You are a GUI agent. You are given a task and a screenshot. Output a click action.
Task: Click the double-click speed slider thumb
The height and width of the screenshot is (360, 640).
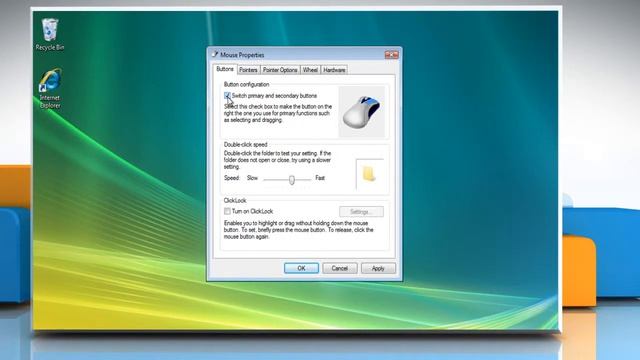click(292, 180)
